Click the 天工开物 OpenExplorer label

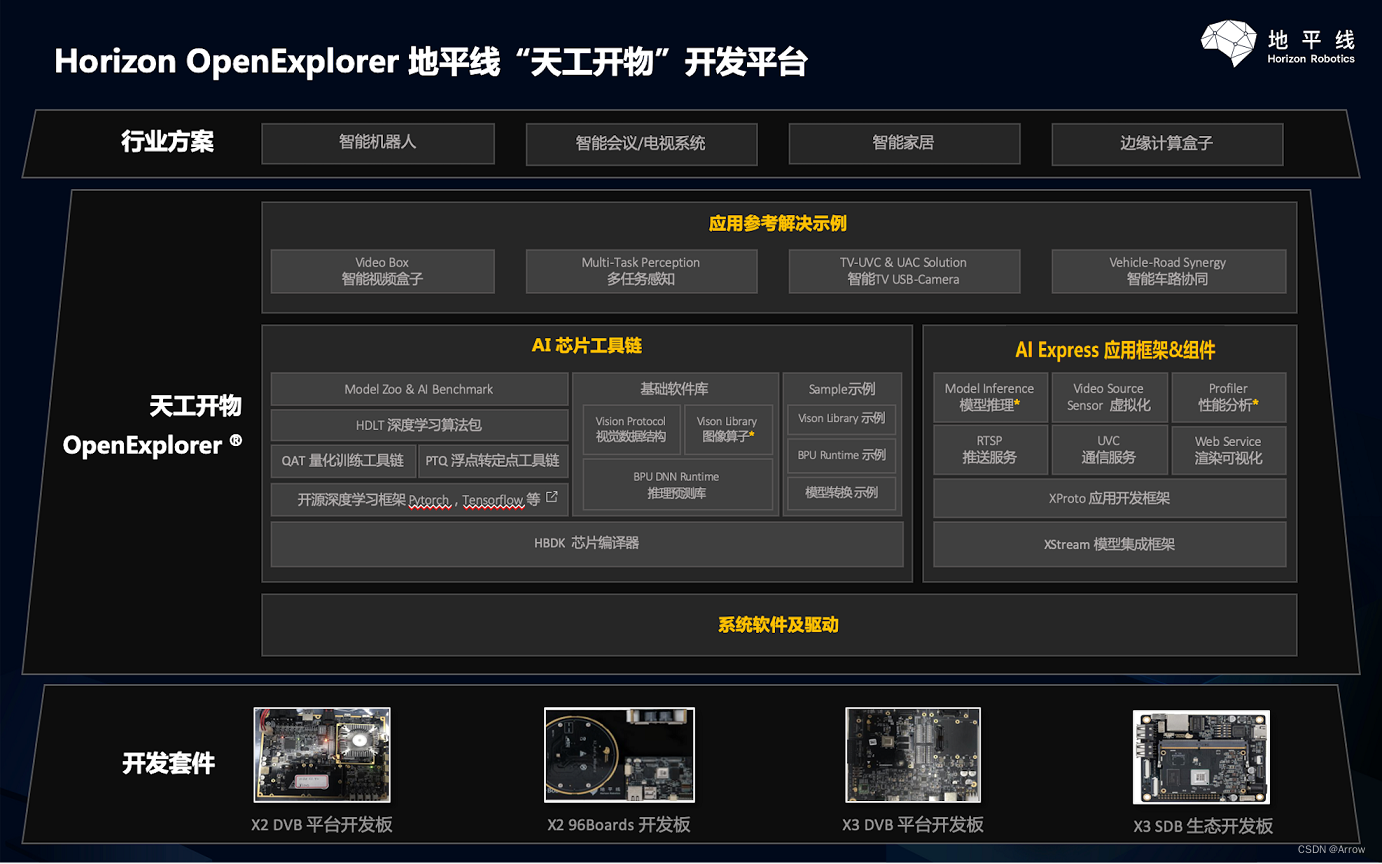(153, 426)
